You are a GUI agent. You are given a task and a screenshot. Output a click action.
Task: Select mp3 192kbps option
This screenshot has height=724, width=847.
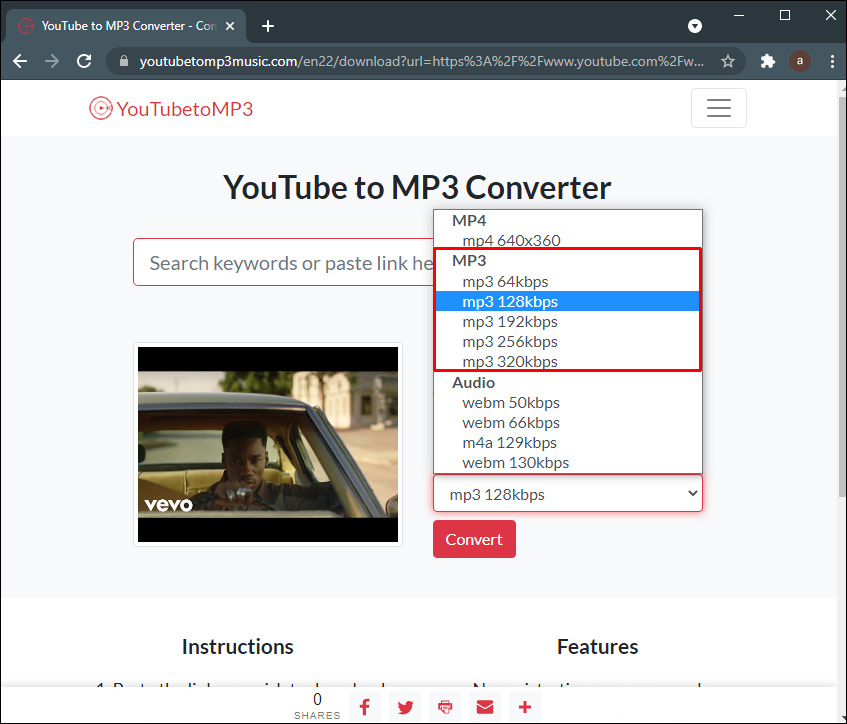567,321
